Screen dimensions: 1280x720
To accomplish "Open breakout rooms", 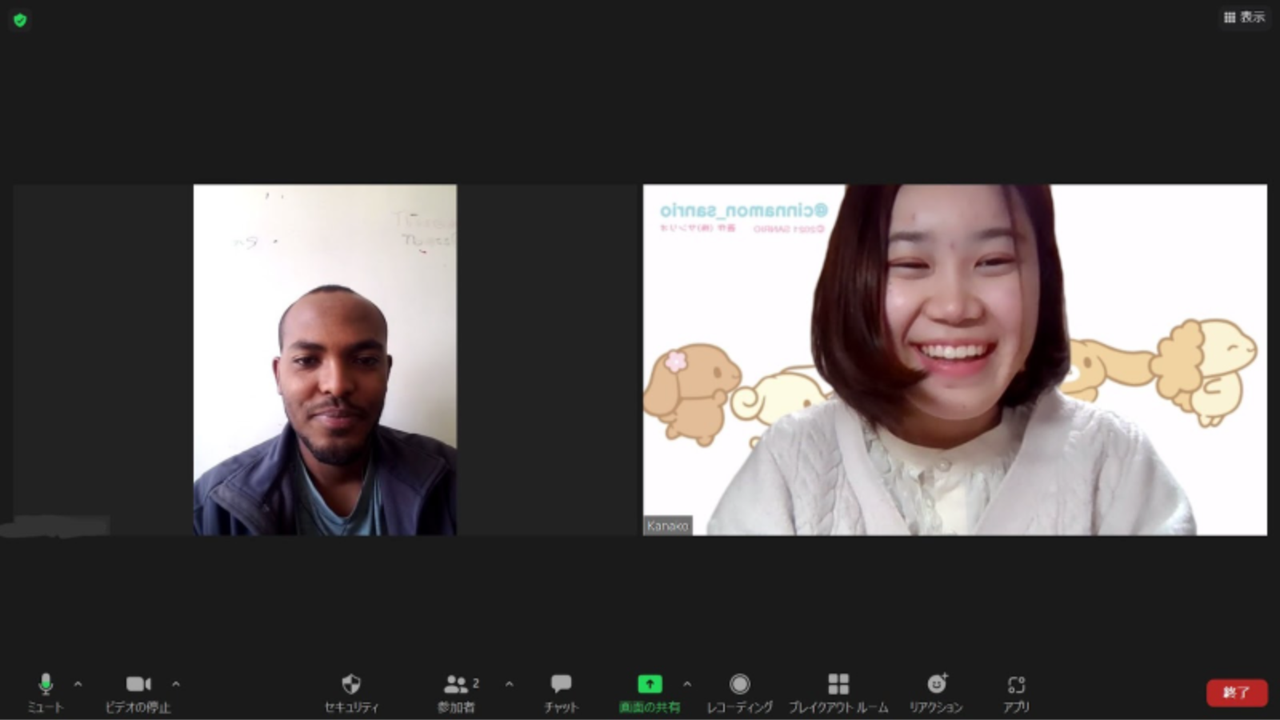I will pyautogui.click(x=838, y=693).
